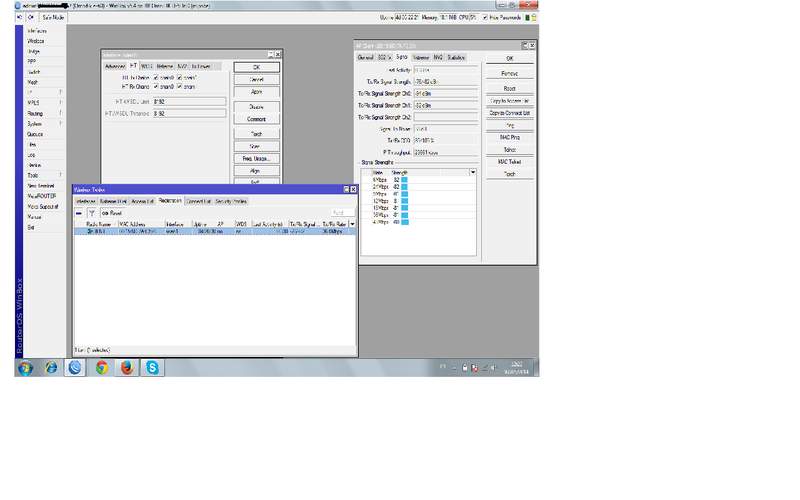Open New Terminal from the sidebar
The height and width of the screenshot is (500, 800).
pyautogui.click(x=41, y=186)
